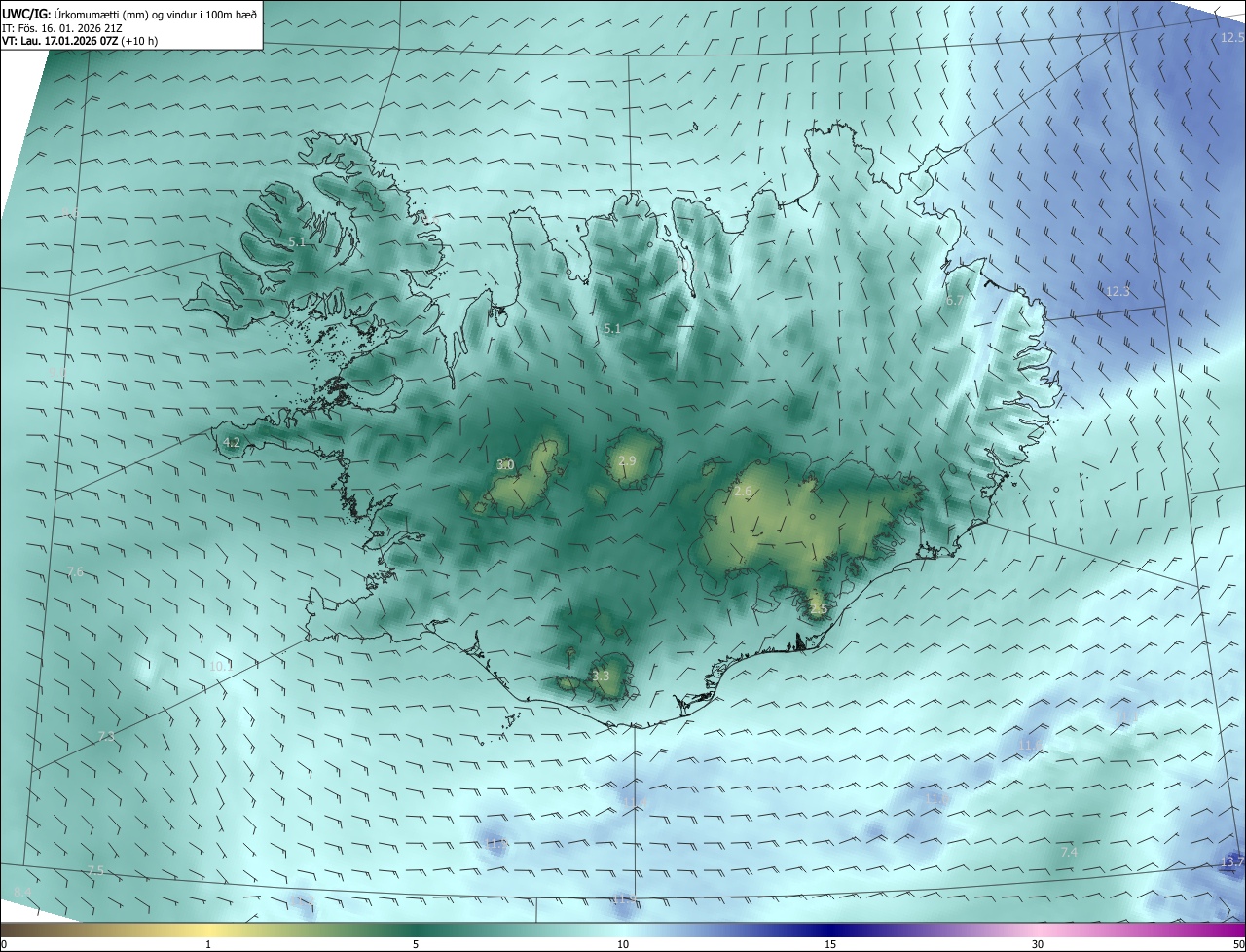Select the 8.4 value label
The width and height of the screenshot is (1246, 952).
coord(22,892)
